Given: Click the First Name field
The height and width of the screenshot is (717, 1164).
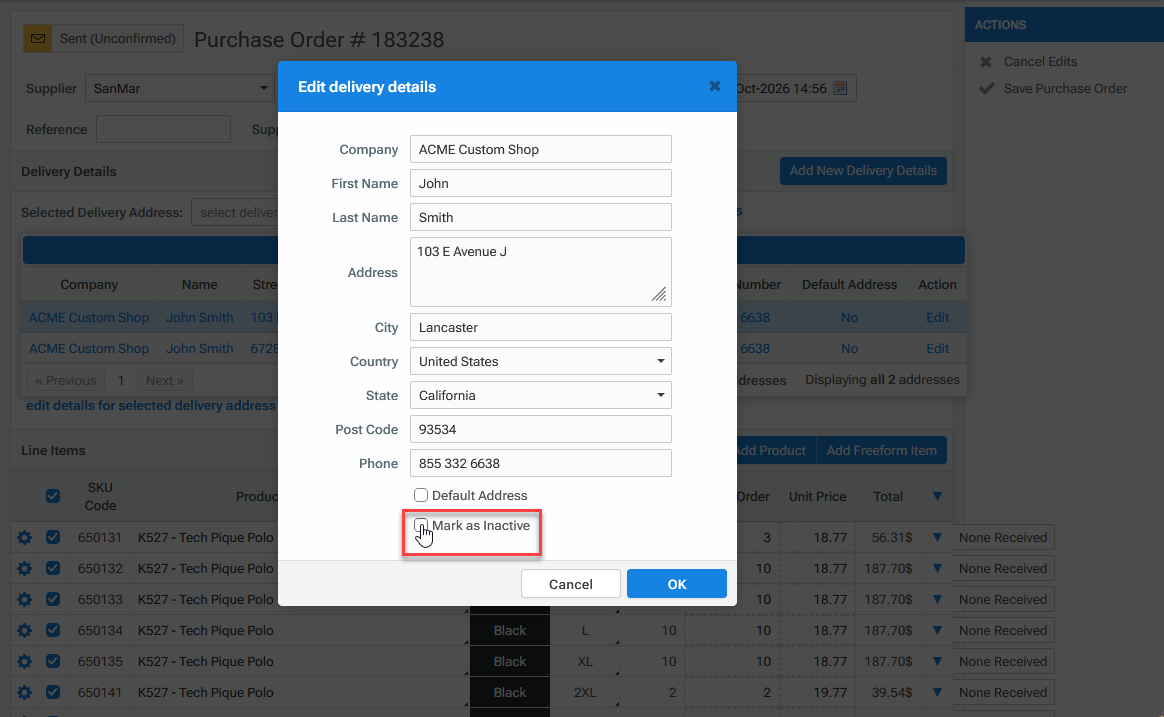Looking at the screenshot, I should coord(540,183).
